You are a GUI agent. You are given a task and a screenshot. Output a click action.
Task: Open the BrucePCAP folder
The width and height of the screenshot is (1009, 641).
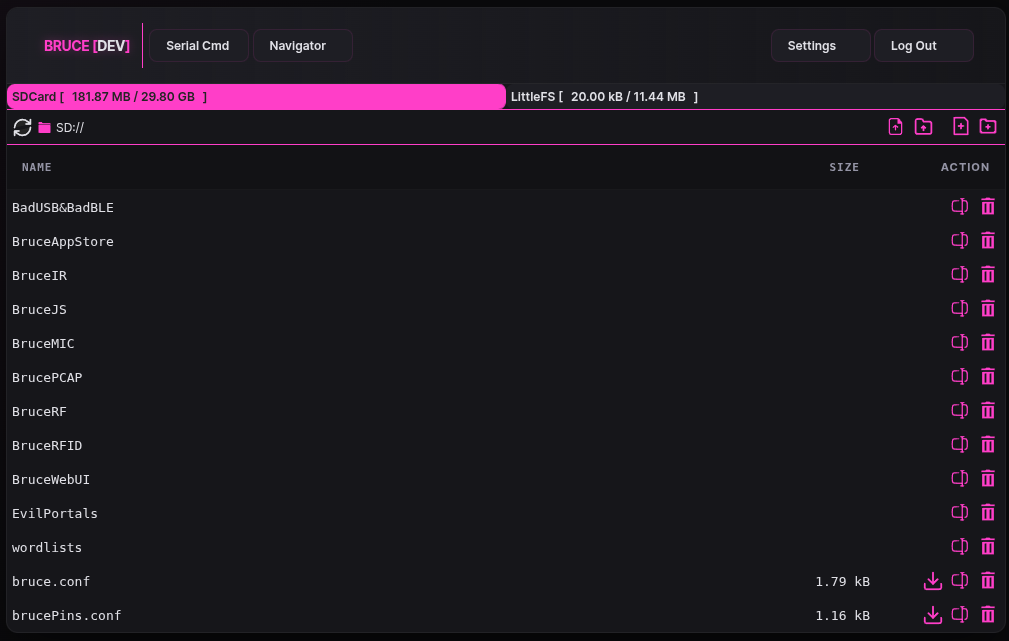point(47,378)
